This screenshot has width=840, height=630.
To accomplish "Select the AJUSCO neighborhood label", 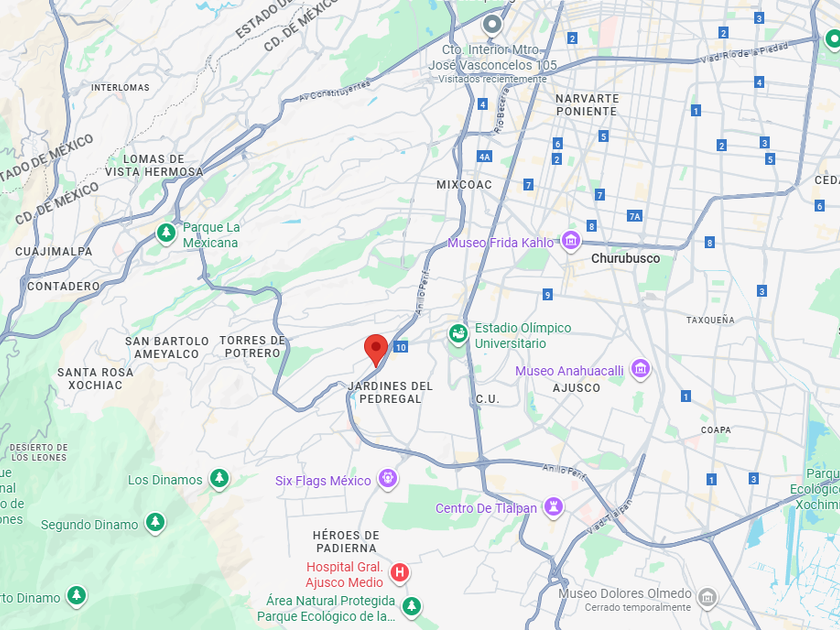I will point(576,388).
